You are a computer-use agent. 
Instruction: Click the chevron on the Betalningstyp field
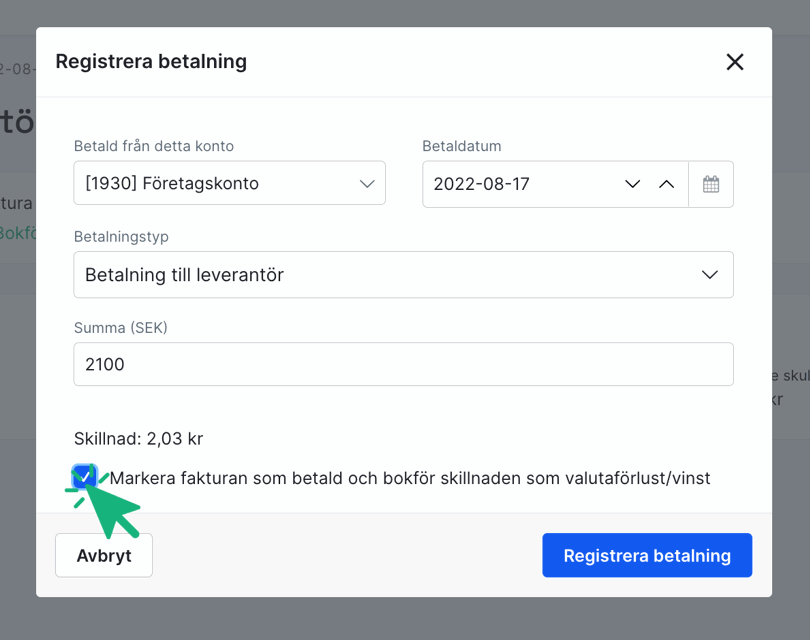click(x=710, y=274)
